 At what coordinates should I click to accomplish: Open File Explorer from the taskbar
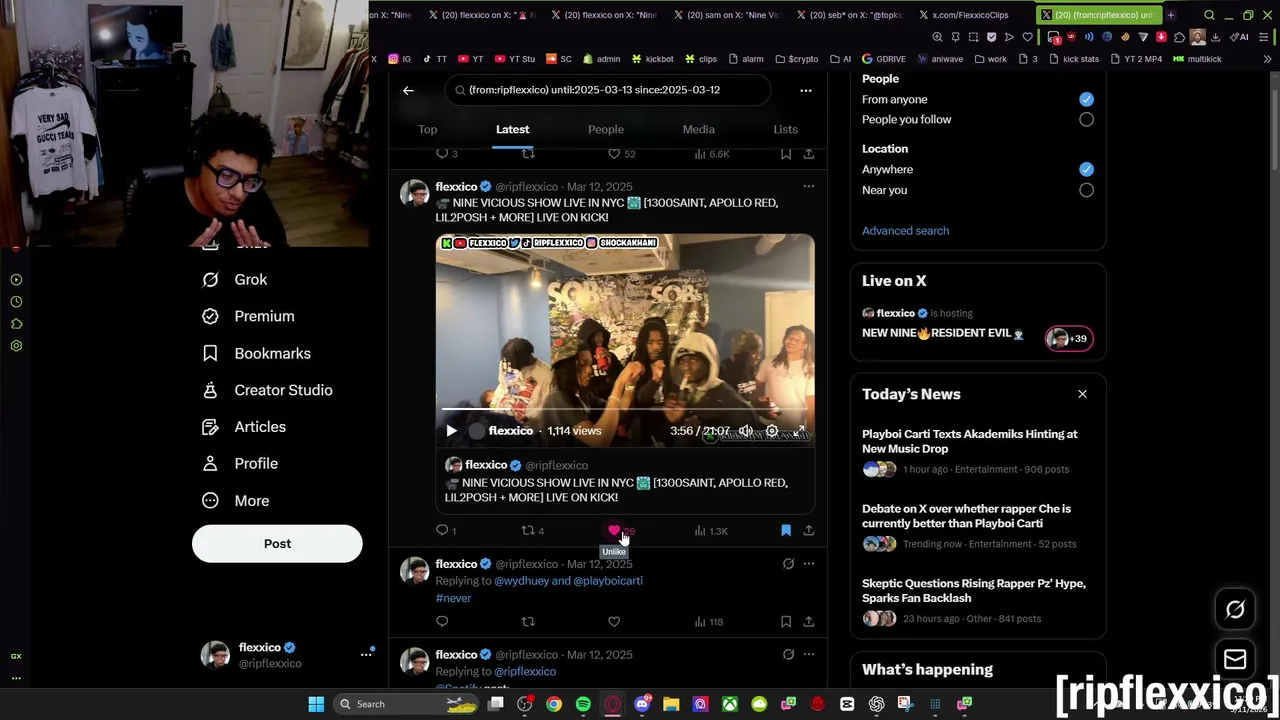point(671,704)
